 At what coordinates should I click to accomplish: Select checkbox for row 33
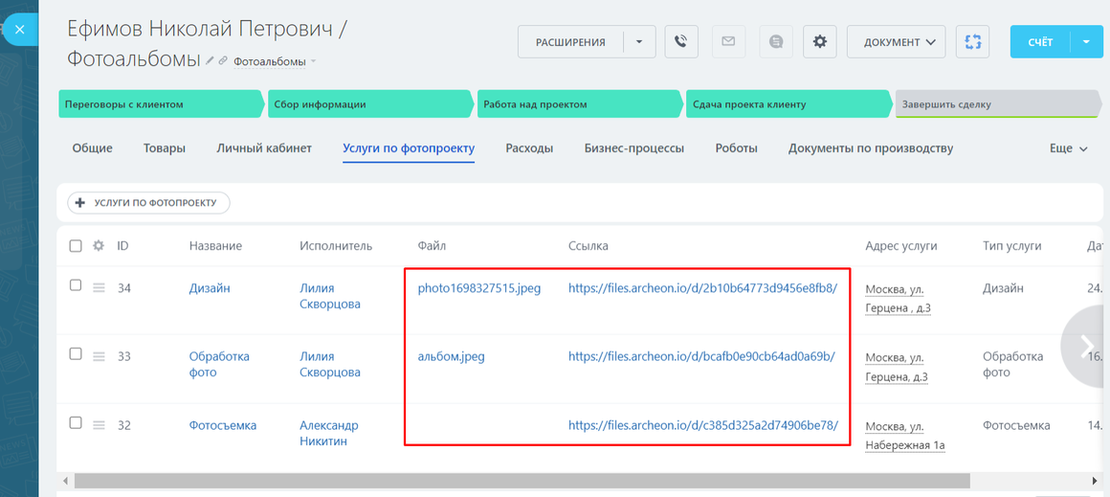76,354
